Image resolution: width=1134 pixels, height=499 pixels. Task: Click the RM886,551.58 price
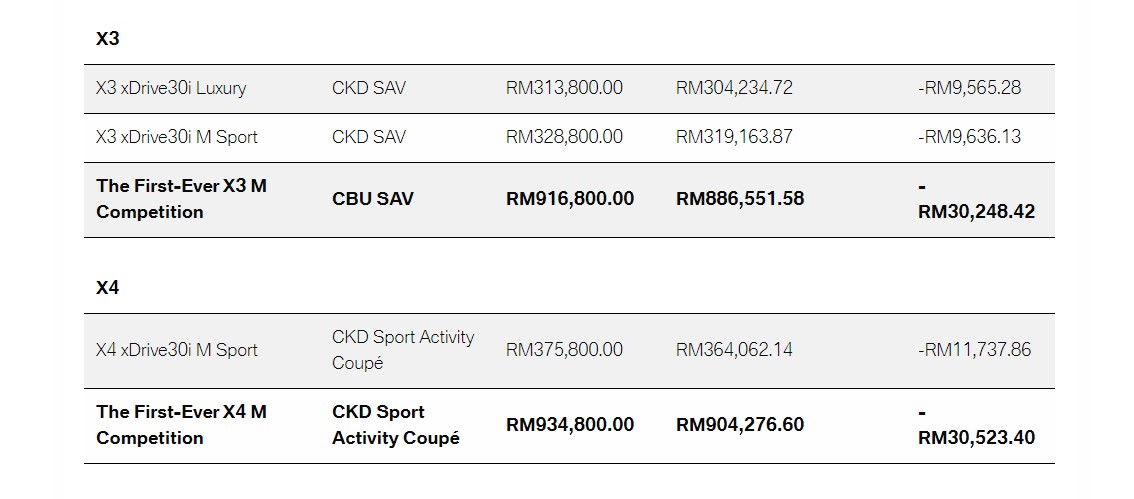tap(740, 199)
